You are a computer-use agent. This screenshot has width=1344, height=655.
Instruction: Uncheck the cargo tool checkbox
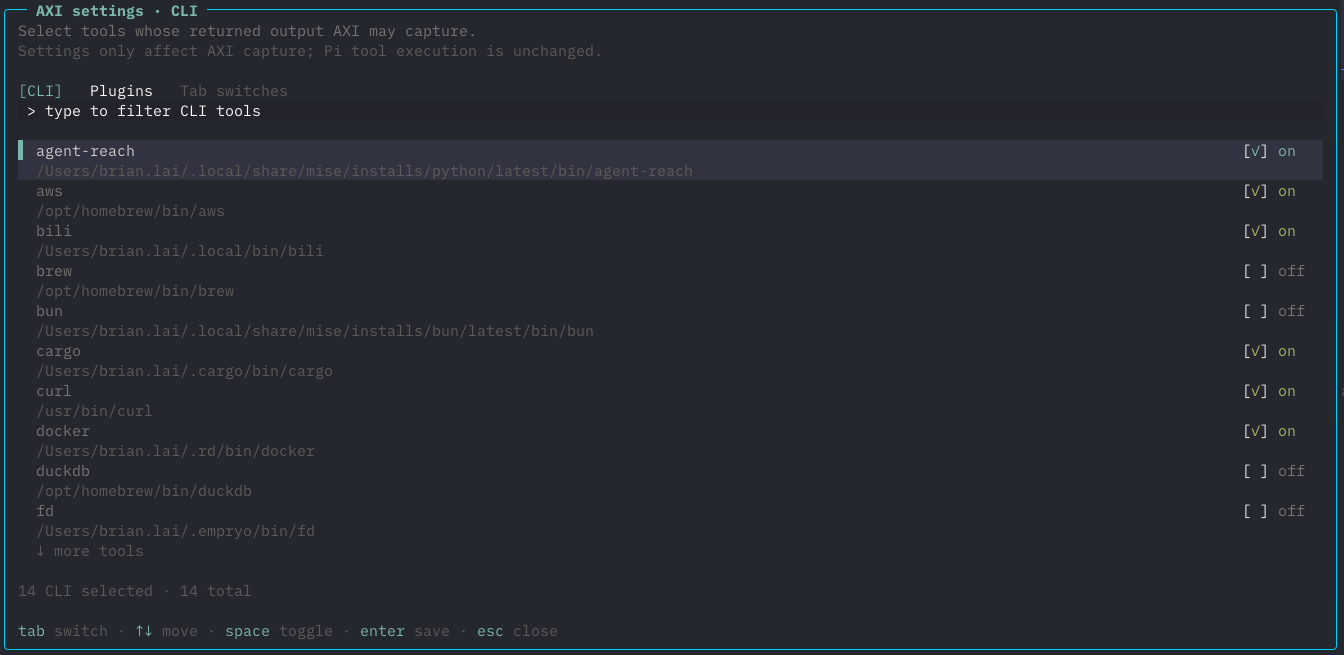coord(1255,351)
